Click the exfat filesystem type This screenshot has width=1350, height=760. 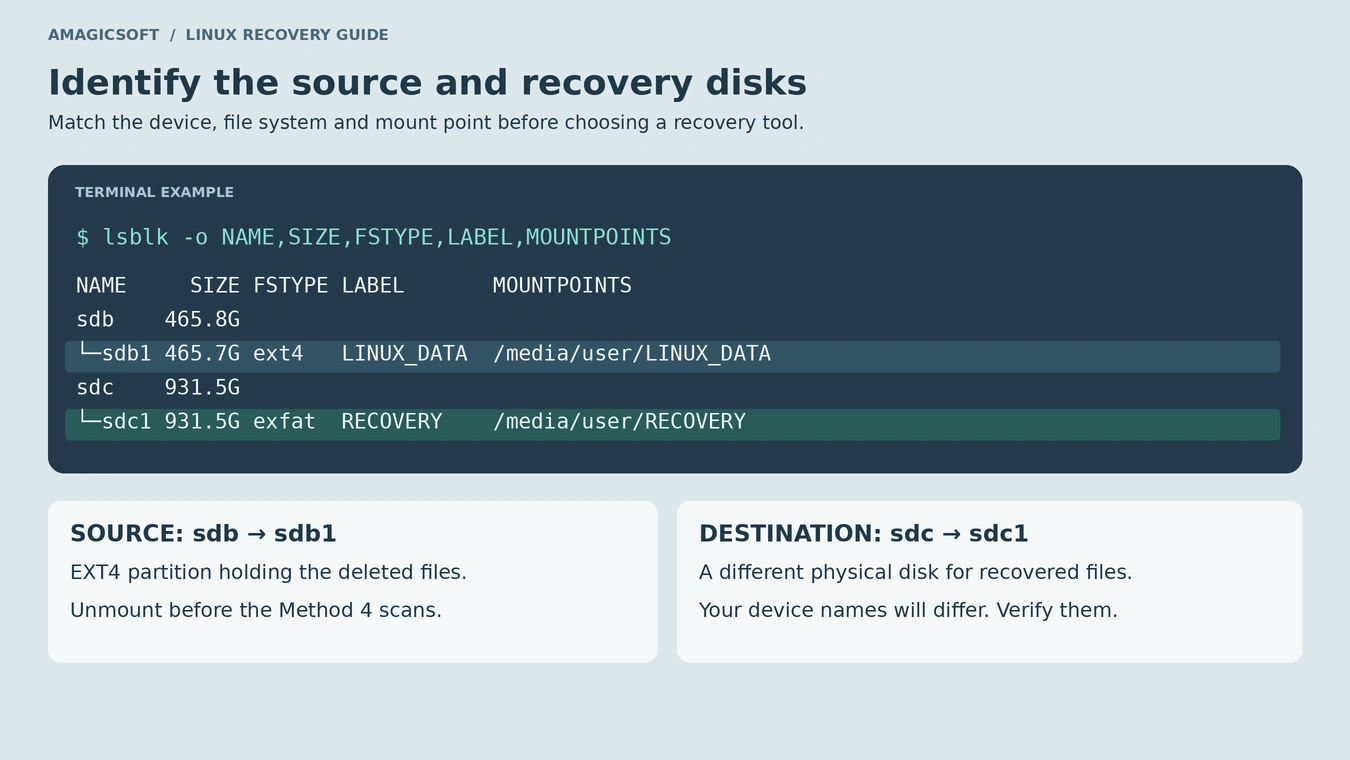click(x=284, y=422)
